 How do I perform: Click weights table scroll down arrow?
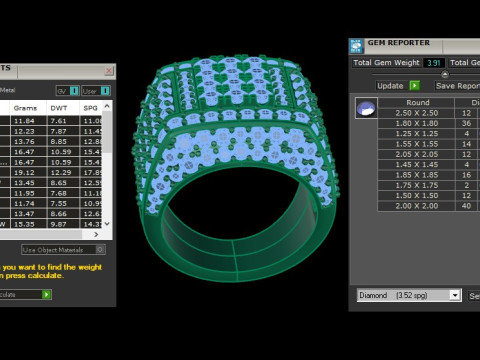click(107, 224)
